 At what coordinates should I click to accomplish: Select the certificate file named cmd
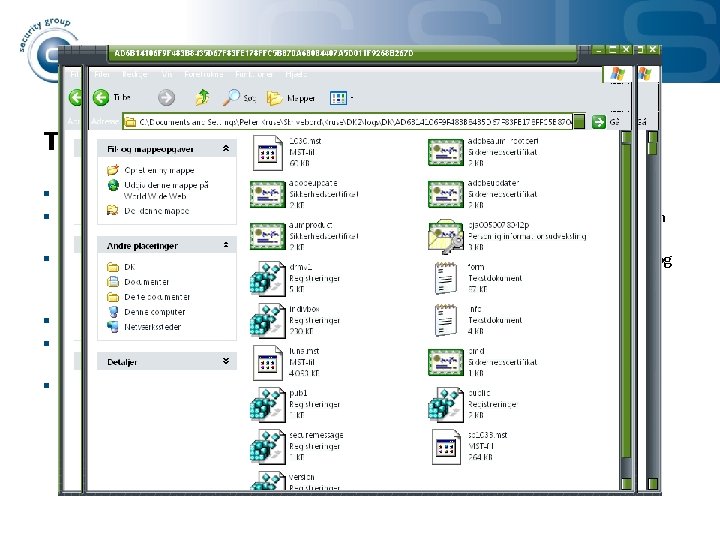pos(445,362)
